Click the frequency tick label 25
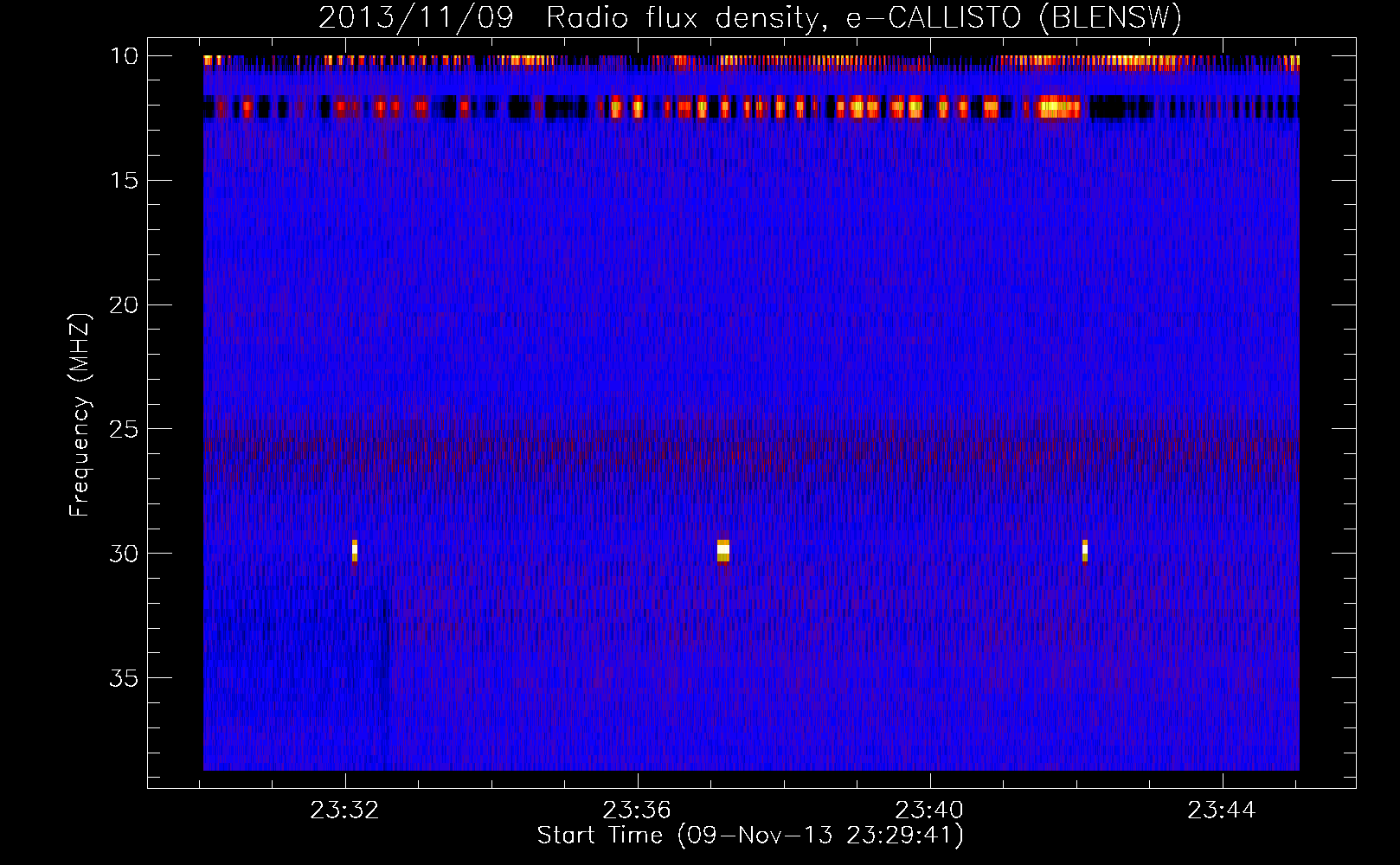1400x865 pixels. (x=124, y=429)
